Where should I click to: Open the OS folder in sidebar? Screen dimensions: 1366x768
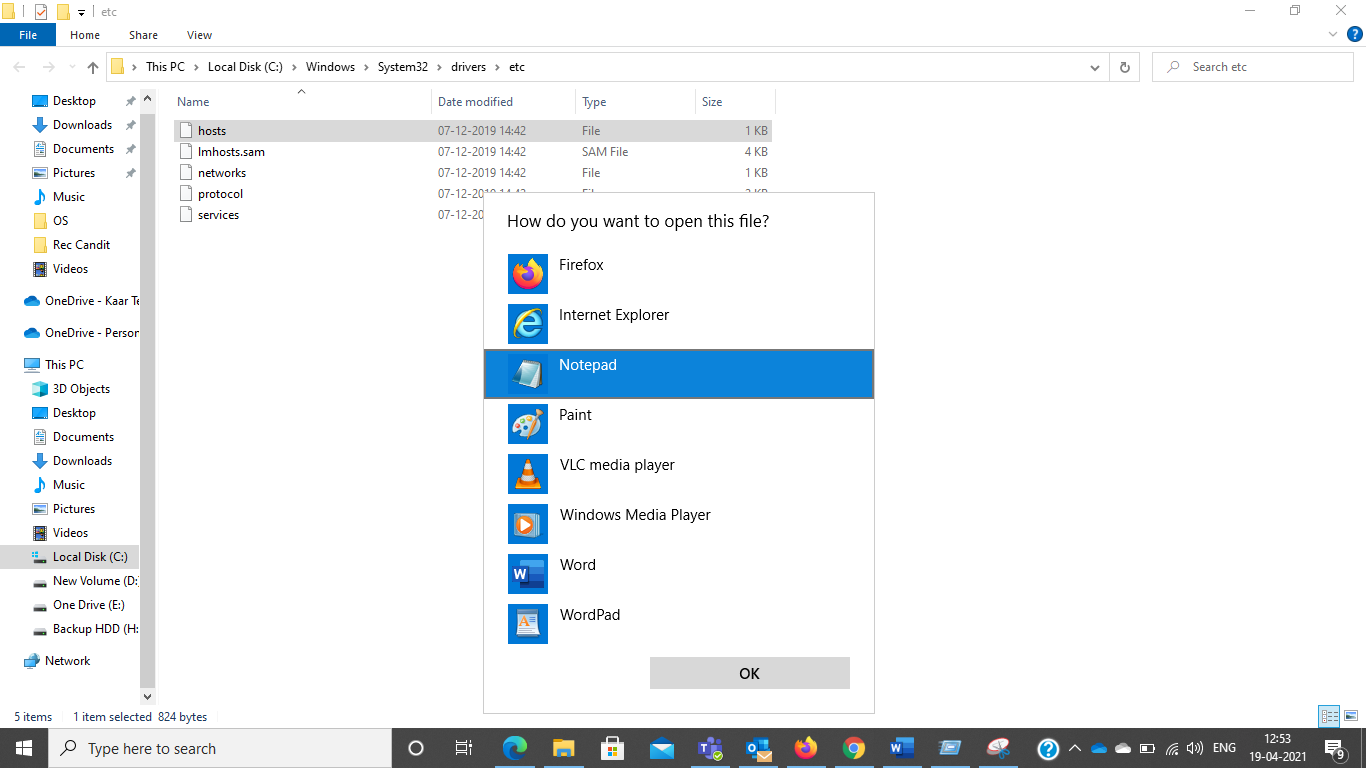point(60,221)
